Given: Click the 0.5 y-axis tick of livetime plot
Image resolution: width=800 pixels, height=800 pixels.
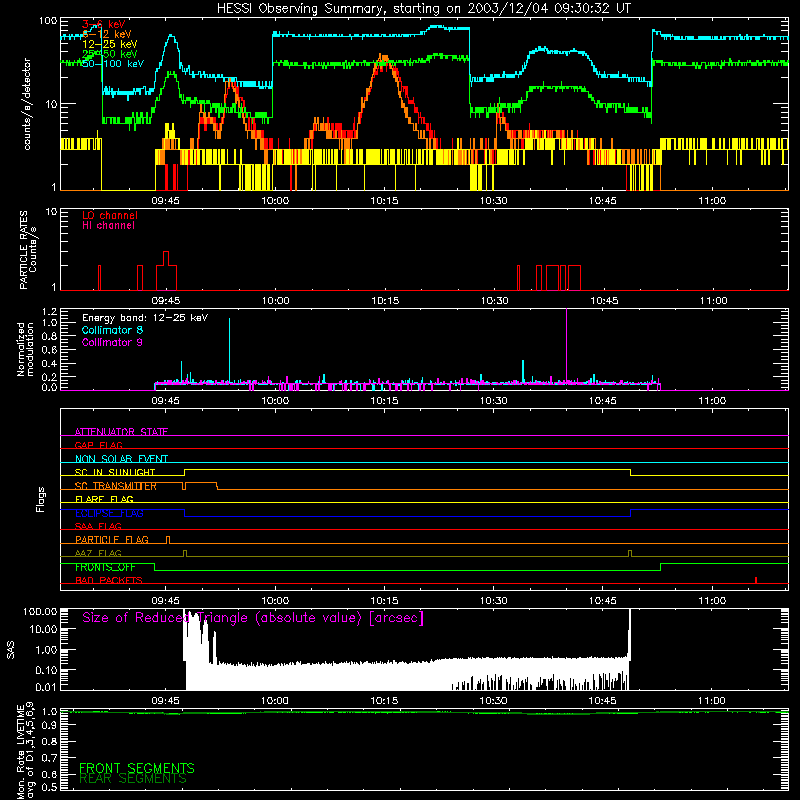Looking at the screenshot, I should pyautogui.click(x=49, y=787).
